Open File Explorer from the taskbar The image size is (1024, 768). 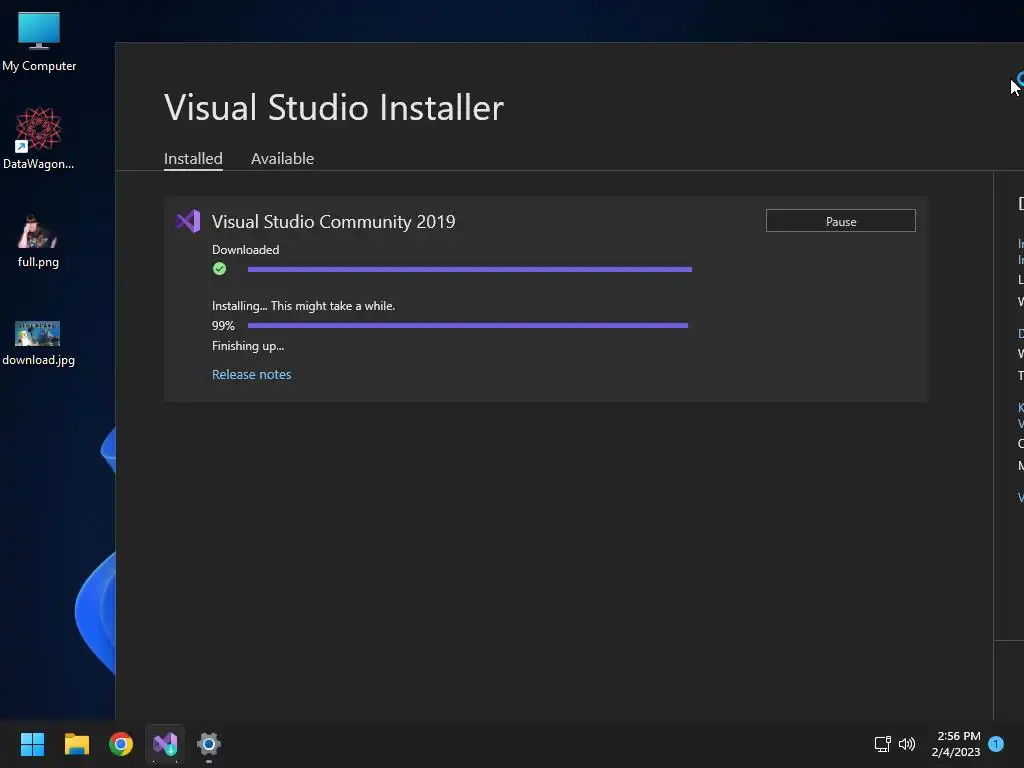point(76,744)
